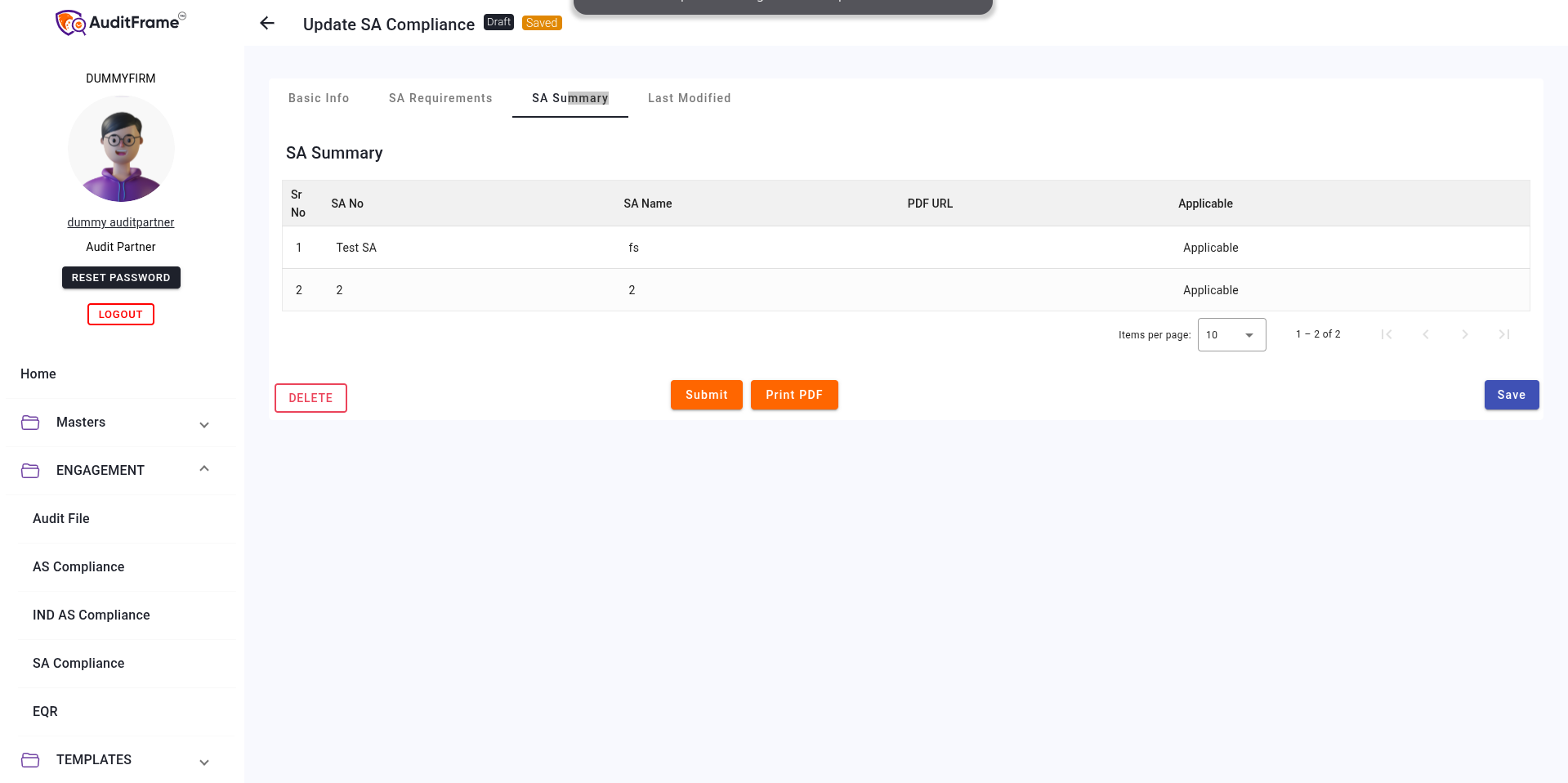Jump to the last page icon
The image size is (1568, 783).
click(1503, 334)
